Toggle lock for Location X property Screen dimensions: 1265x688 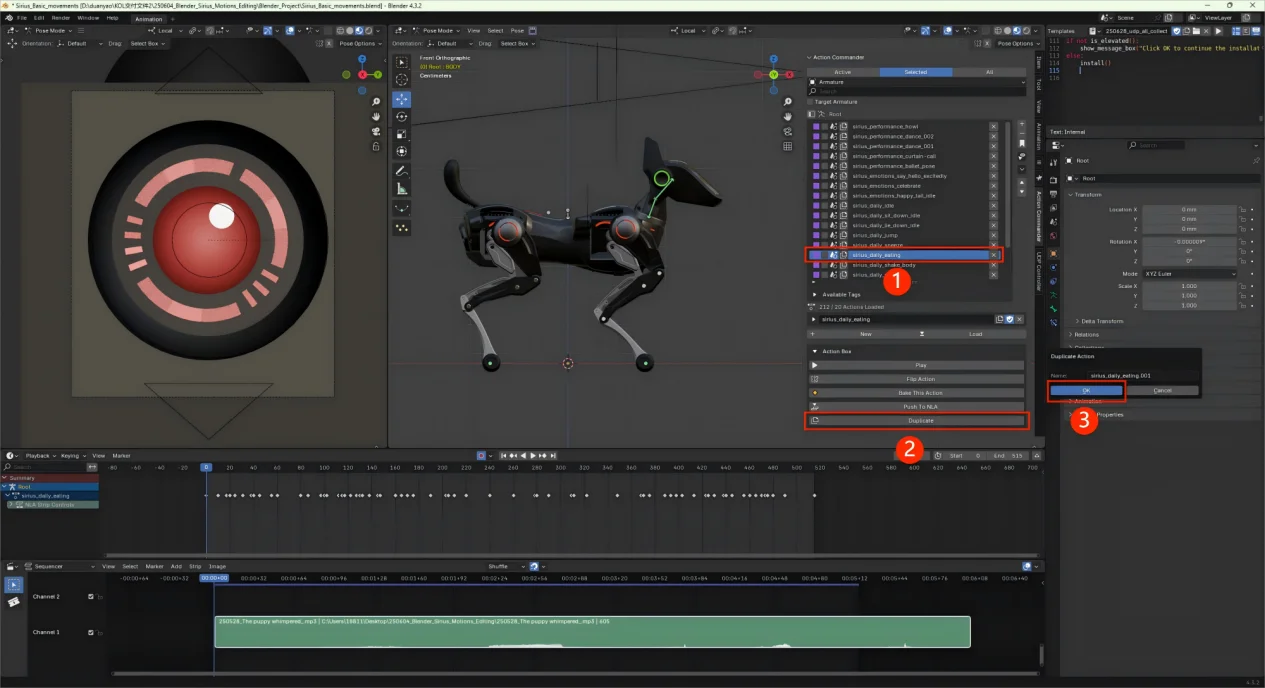(x=1243, y=210)
